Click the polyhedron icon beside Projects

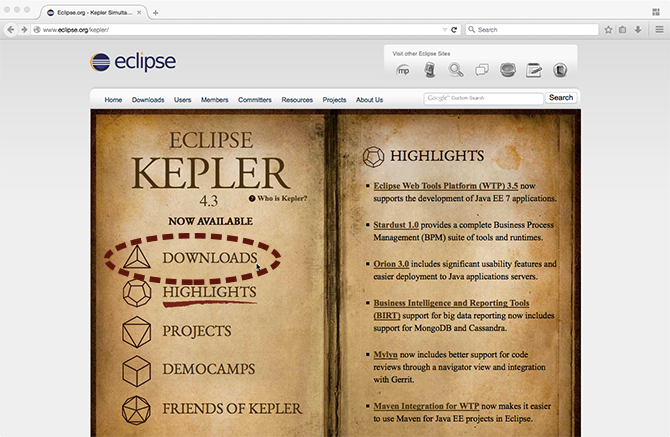tap(137, 331)
